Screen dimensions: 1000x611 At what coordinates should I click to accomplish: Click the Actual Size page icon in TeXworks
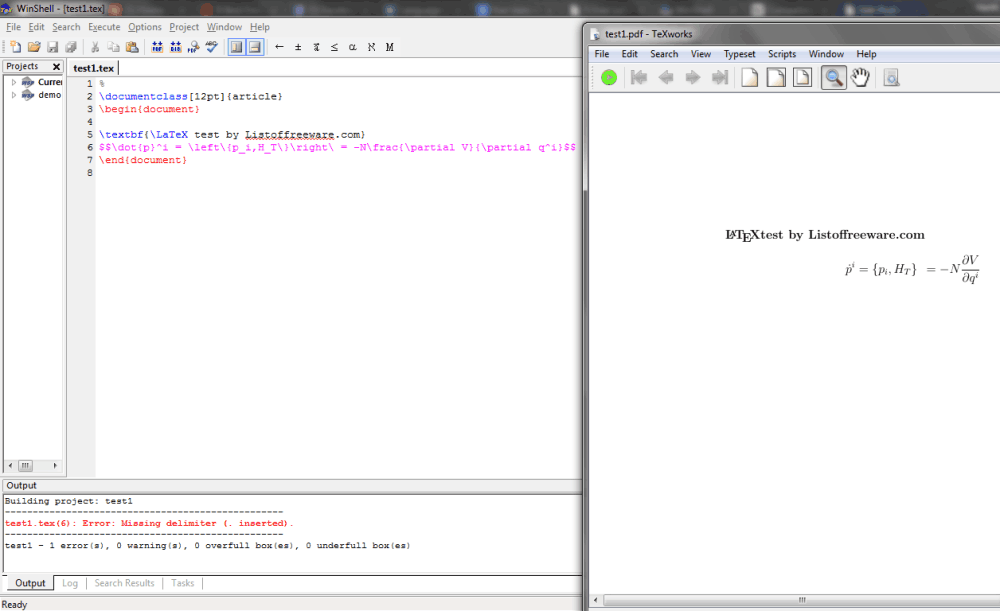pyautogui.click(x=750, y=78)
